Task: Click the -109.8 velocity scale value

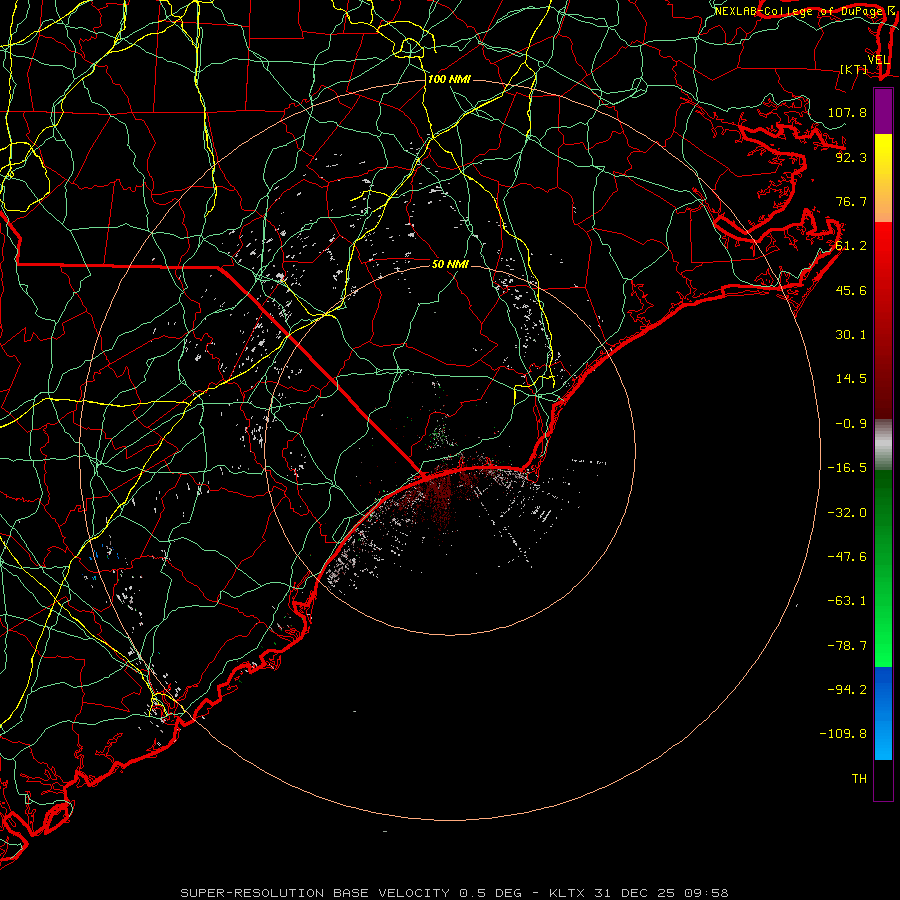Action: [843, 734]
